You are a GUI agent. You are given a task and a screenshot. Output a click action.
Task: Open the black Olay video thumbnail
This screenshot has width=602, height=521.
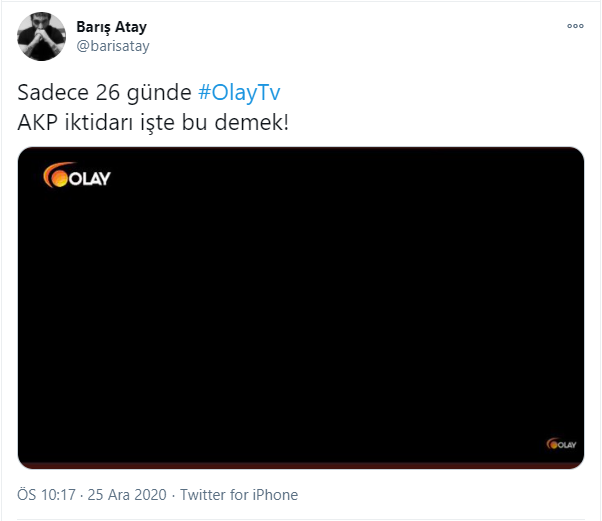(301, 308)
